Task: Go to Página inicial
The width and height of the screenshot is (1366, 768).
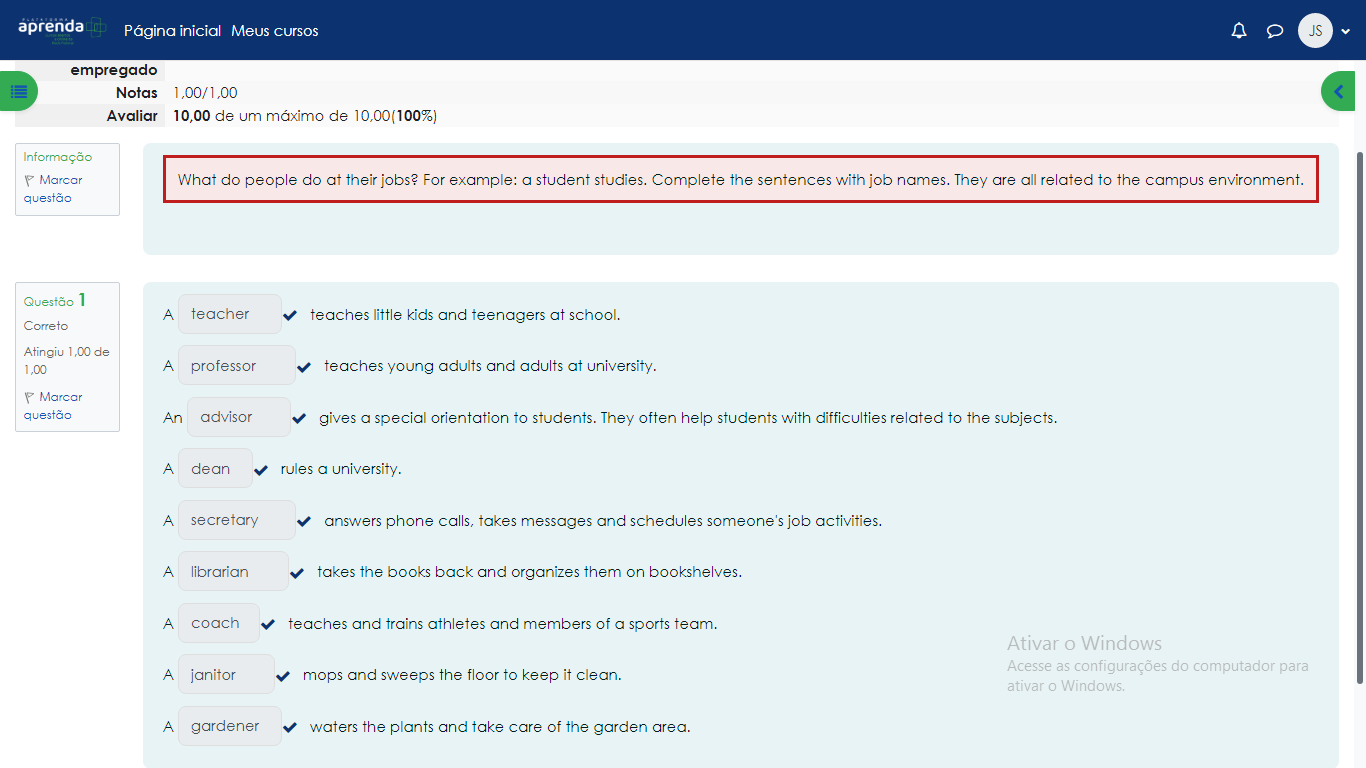Action: [x=172, y=31]
